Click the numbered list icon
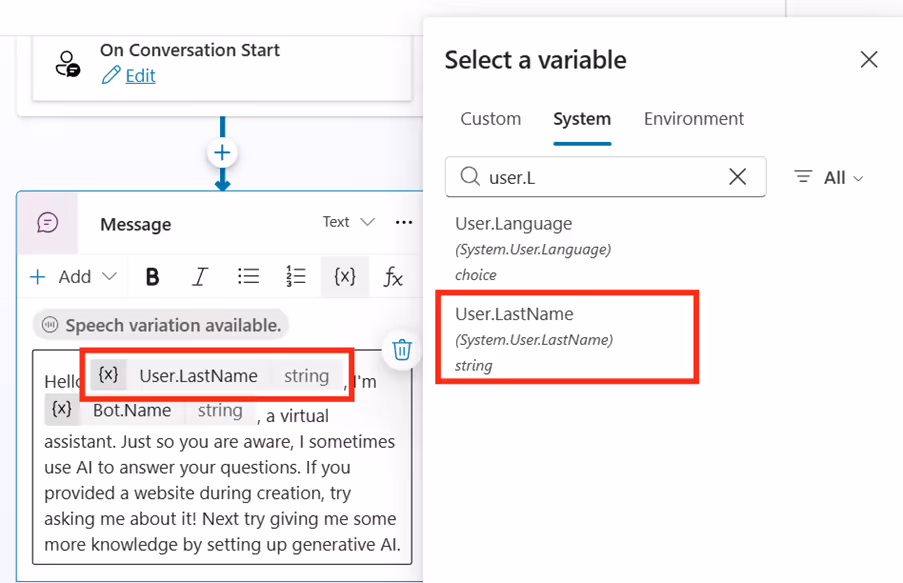This screenshot has height=583, width=903. tap(297, 276)
